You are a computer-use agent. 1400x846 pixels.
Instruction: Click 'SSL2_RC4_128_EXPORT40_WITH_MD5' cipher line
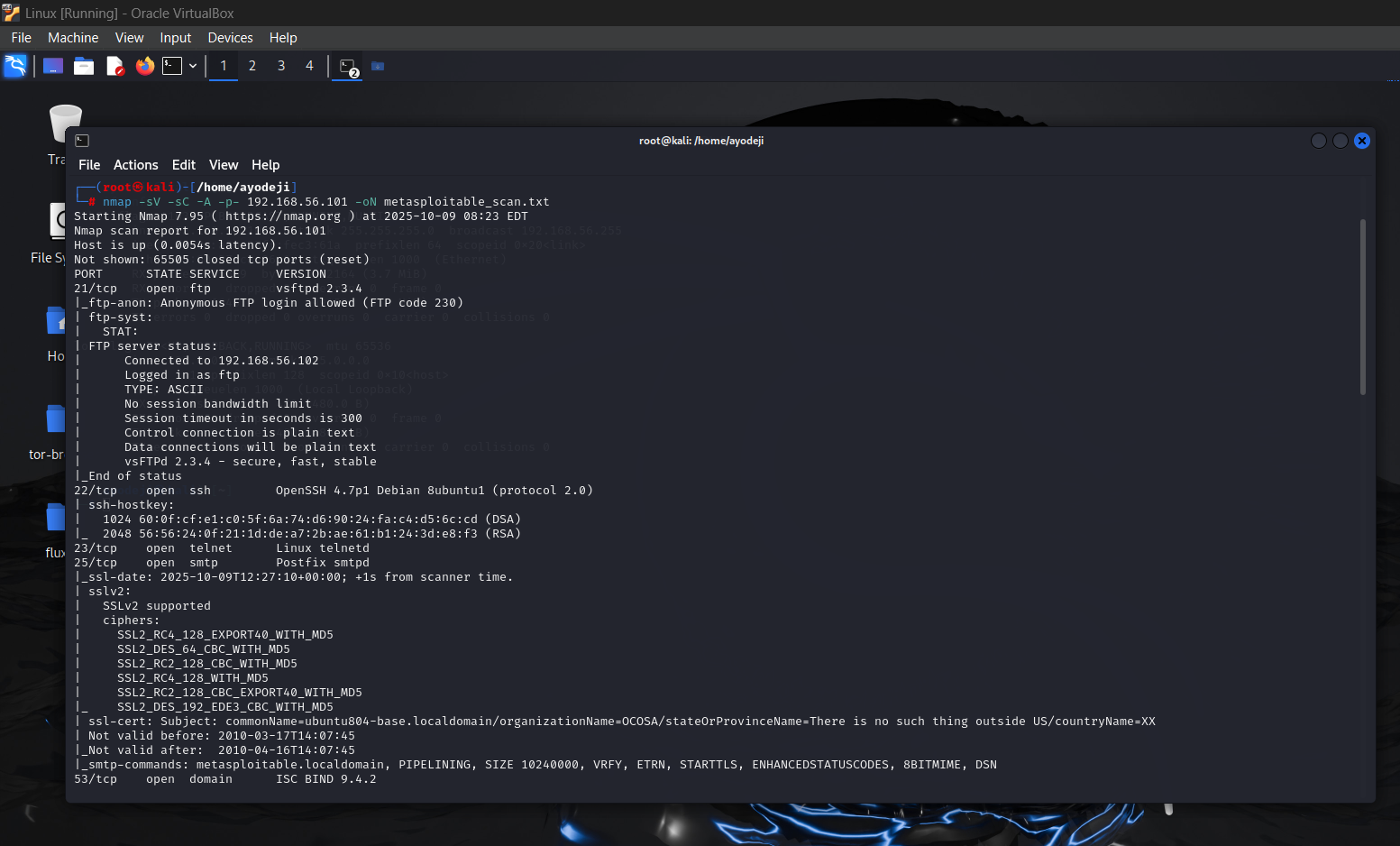tap(225, 635)
